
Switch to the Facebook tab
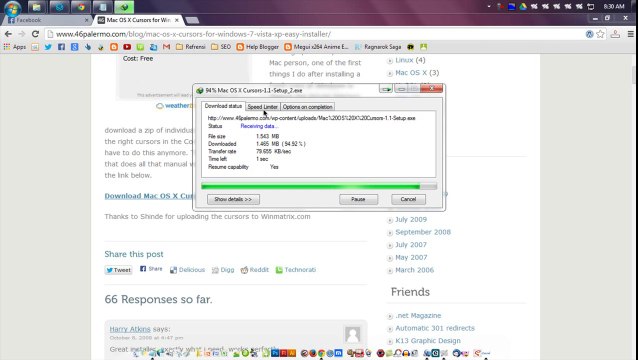(46, 20)
